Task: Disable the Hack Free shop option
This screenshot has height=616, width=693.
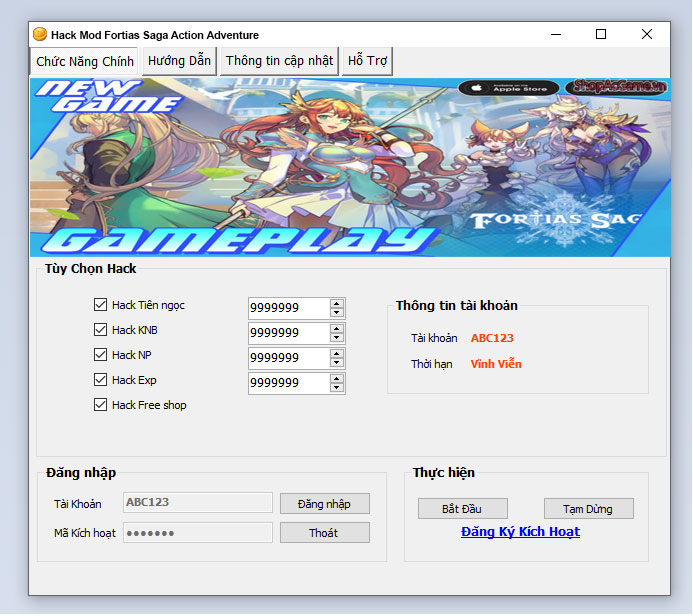Action: click(100, 405)
